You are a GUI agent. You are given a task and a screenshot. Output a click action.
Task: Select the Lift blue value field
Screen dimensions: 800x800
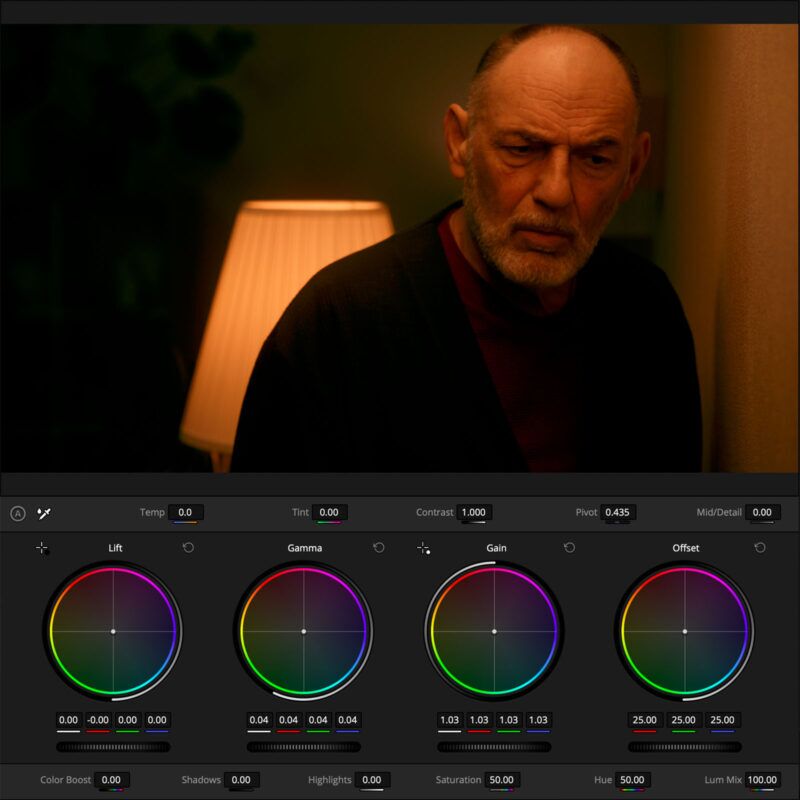tap(157, 720)
